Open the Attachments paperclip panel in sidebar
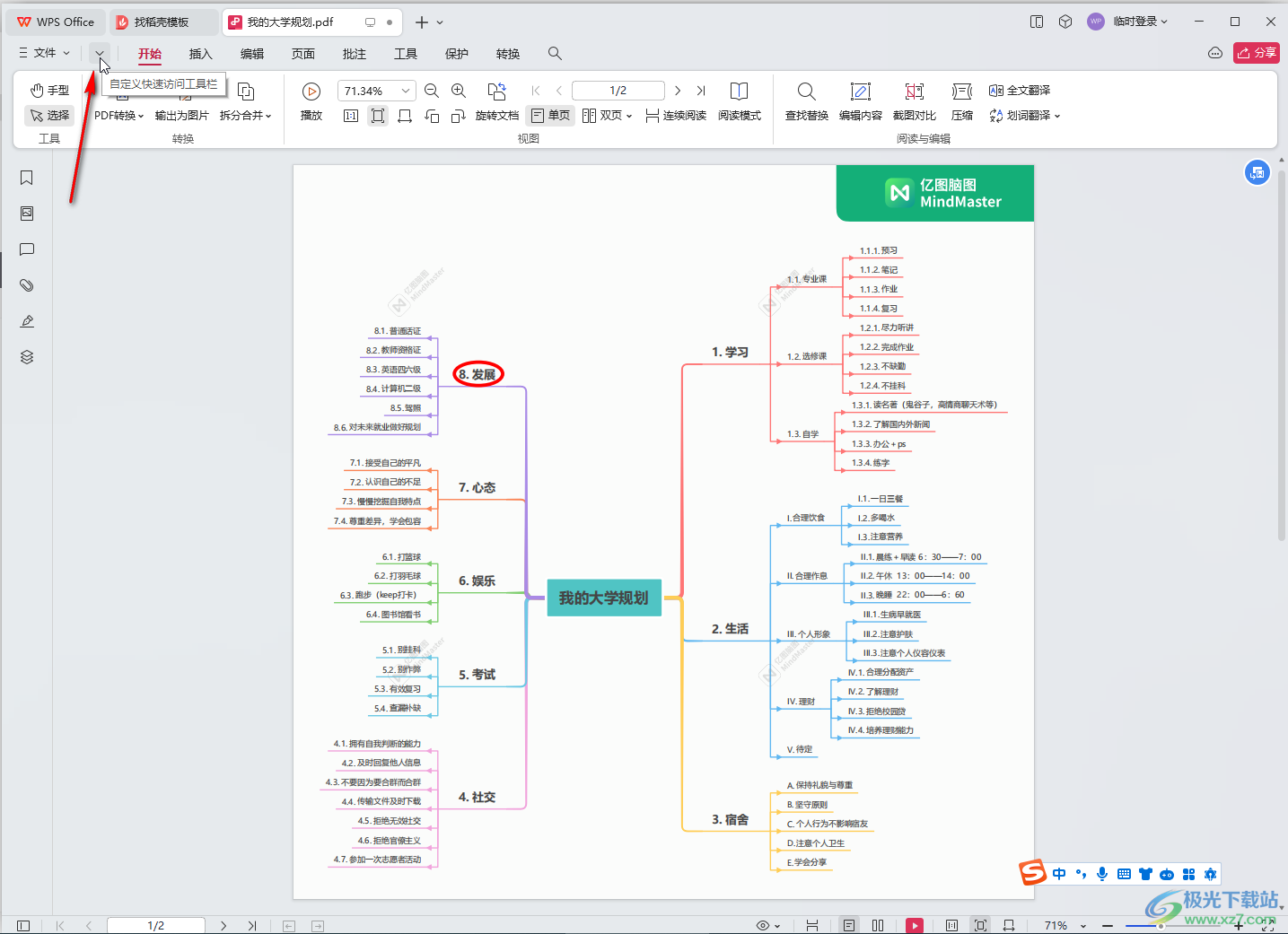1288x934 pixels. [x=27, y=285]
